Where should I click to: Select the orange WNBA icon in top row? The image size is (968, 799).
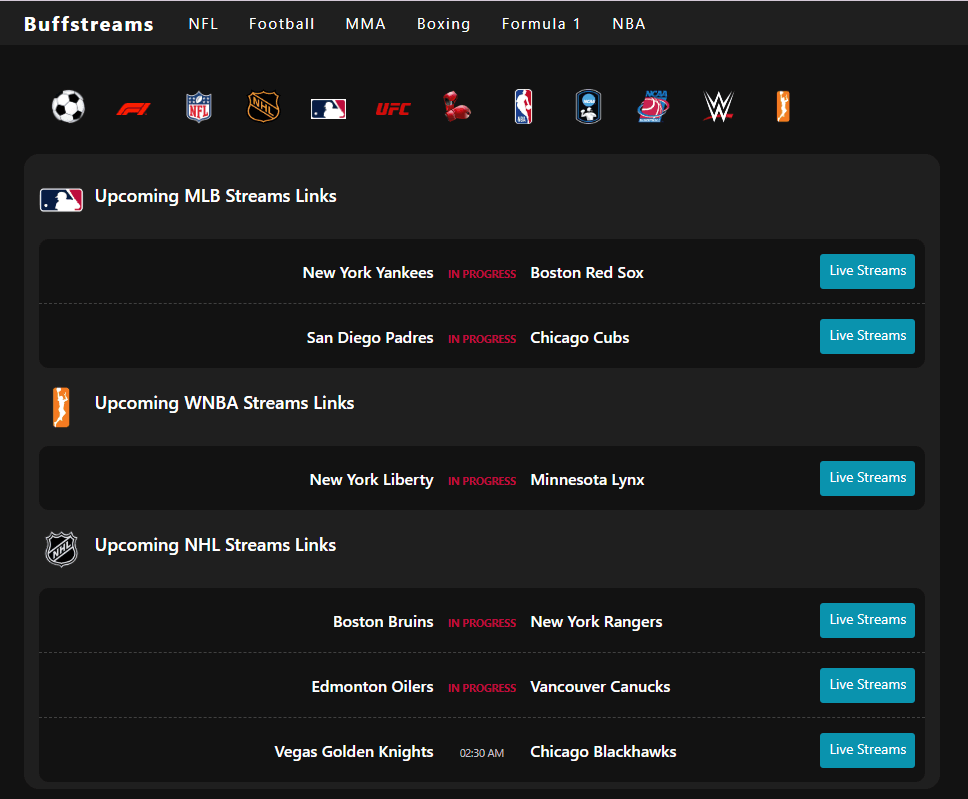[x=783, y=107]
